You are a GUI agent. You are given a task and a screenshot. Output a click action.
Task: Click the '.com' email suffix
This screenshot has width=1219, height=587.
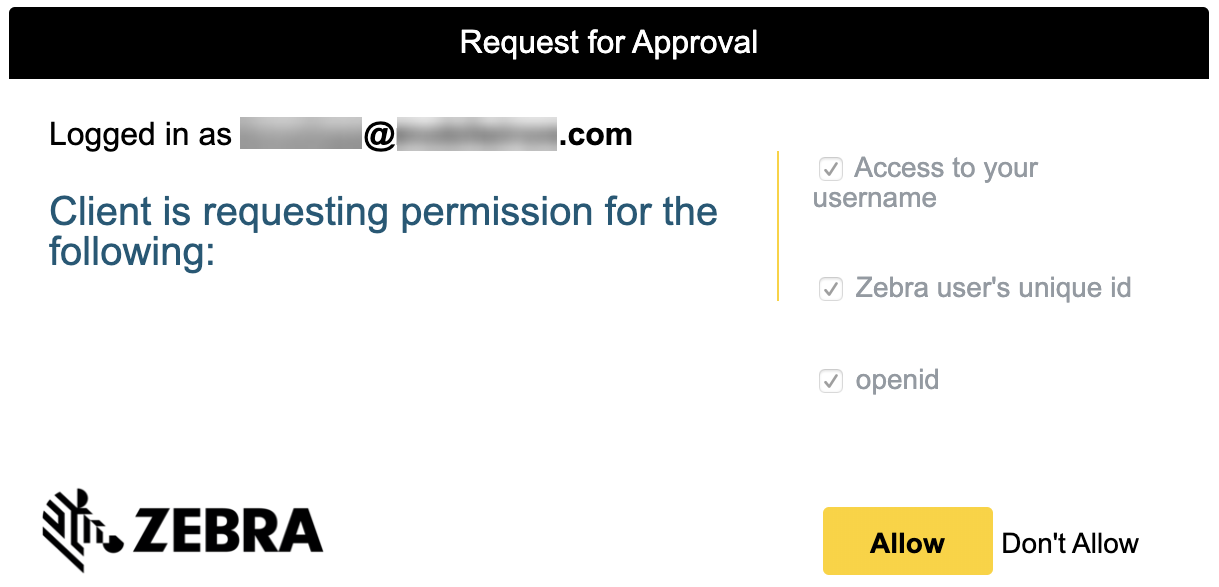coord(595,134)
